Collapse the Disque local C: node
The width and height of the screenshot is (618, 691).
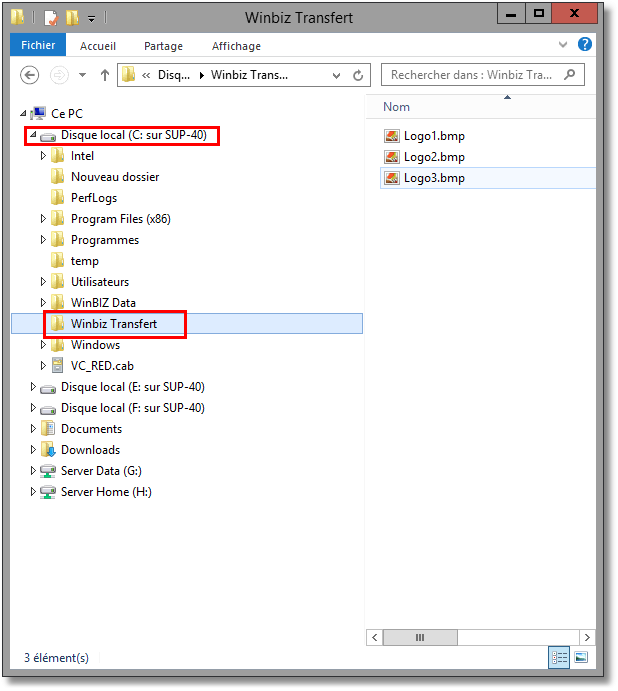tap(33, 134)
